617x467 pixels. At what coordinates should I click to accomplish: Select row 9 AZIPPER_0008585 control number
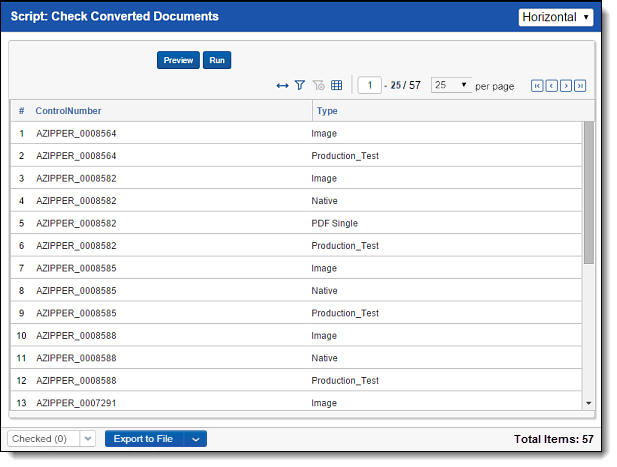76,313
